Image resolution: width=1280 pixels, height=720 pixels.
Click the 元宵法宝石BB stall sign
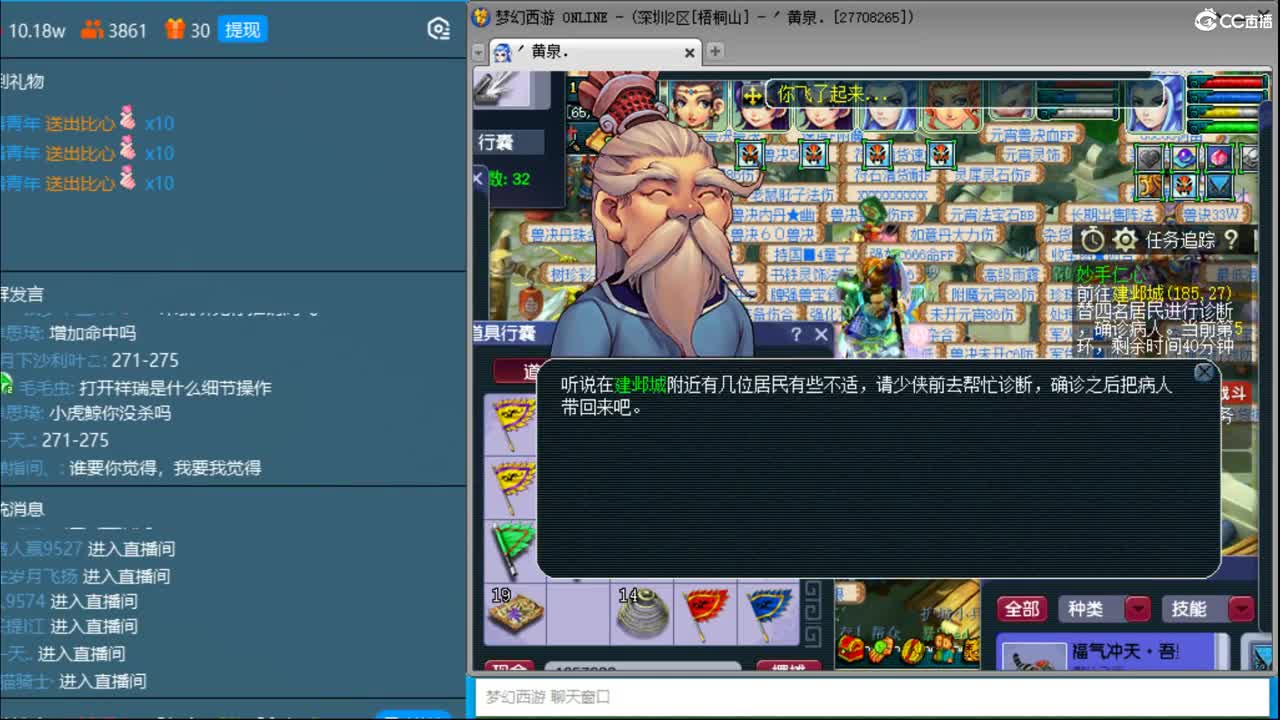tap(992, 215)
